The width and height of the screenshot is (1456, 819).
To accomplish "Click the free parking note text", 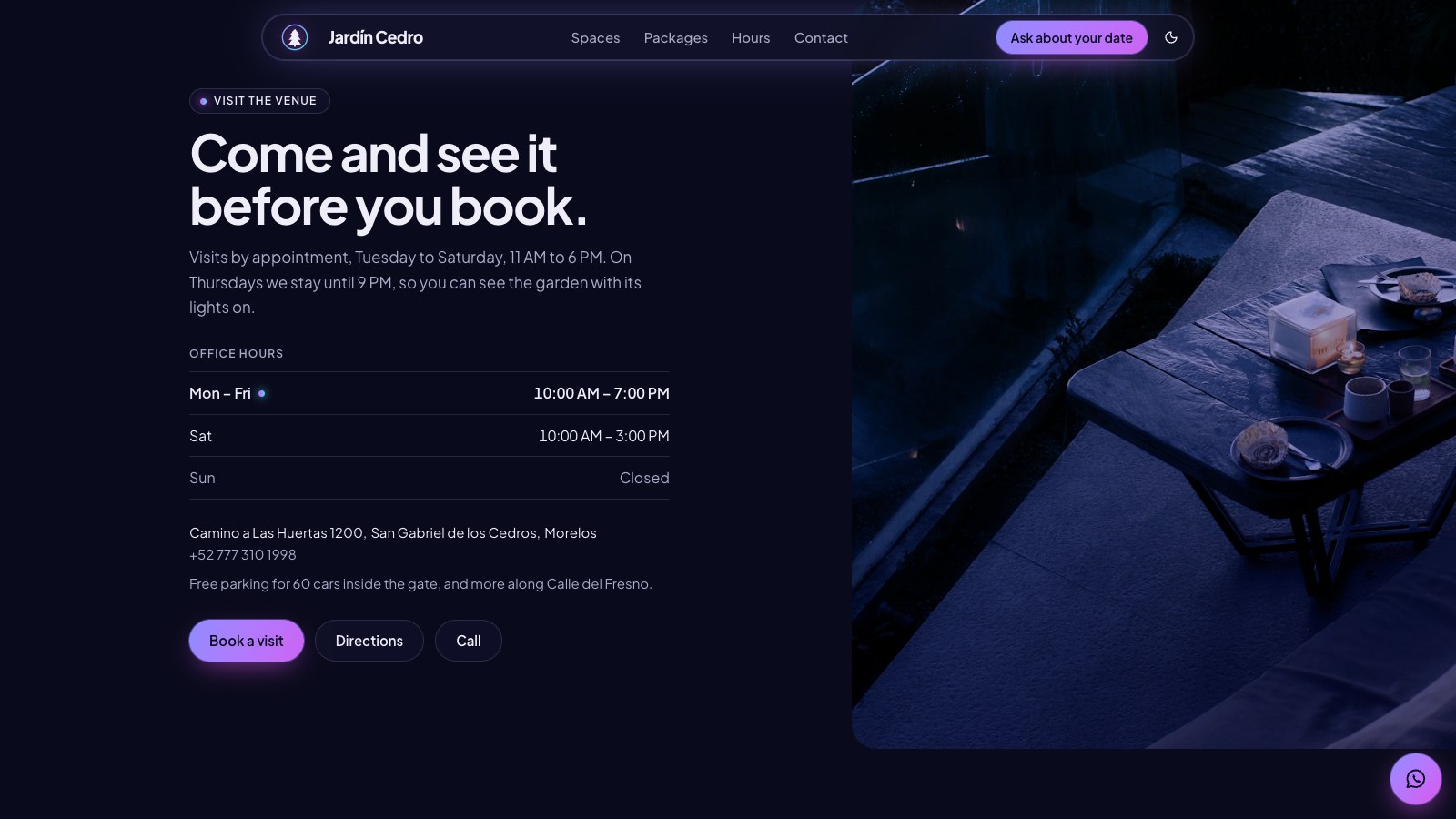I will pos(420,583).
